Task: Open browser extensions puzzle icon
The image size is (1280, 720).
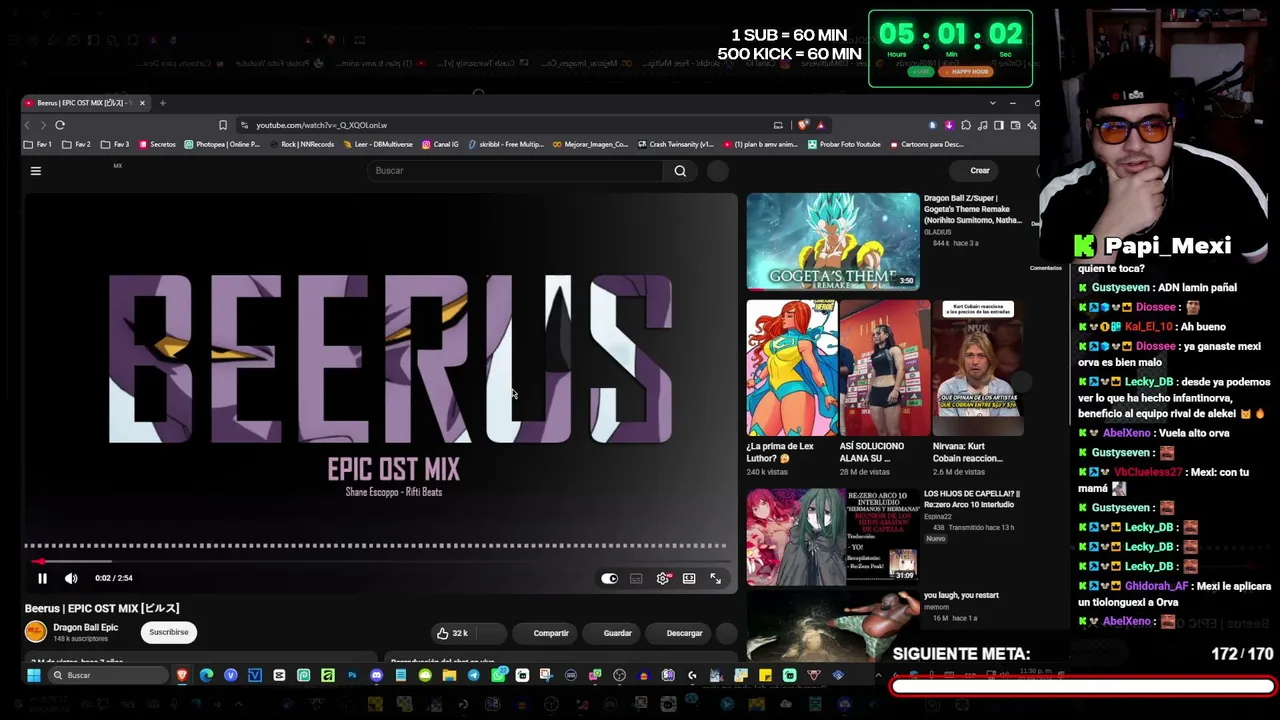Action: (965, 125)
